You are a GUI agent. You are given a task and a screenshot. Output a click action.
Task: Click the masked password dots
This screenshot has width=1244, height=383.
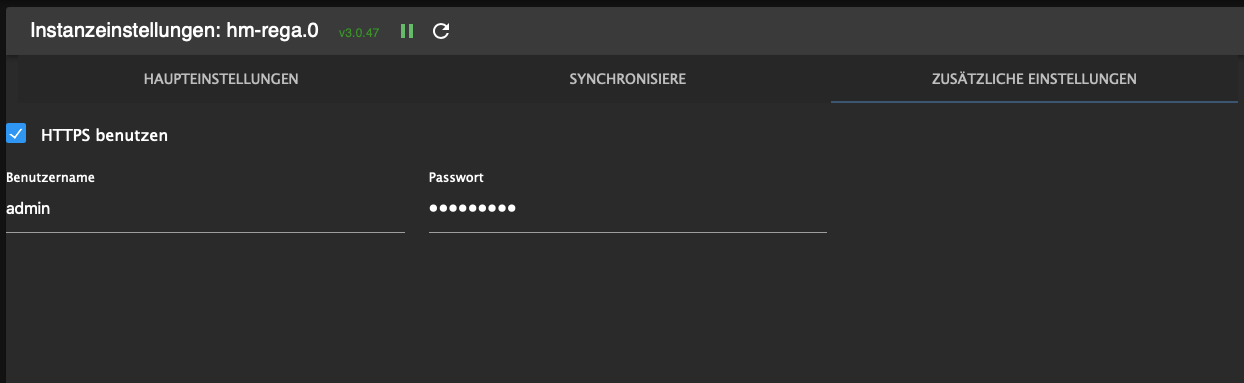click(472, 209)
